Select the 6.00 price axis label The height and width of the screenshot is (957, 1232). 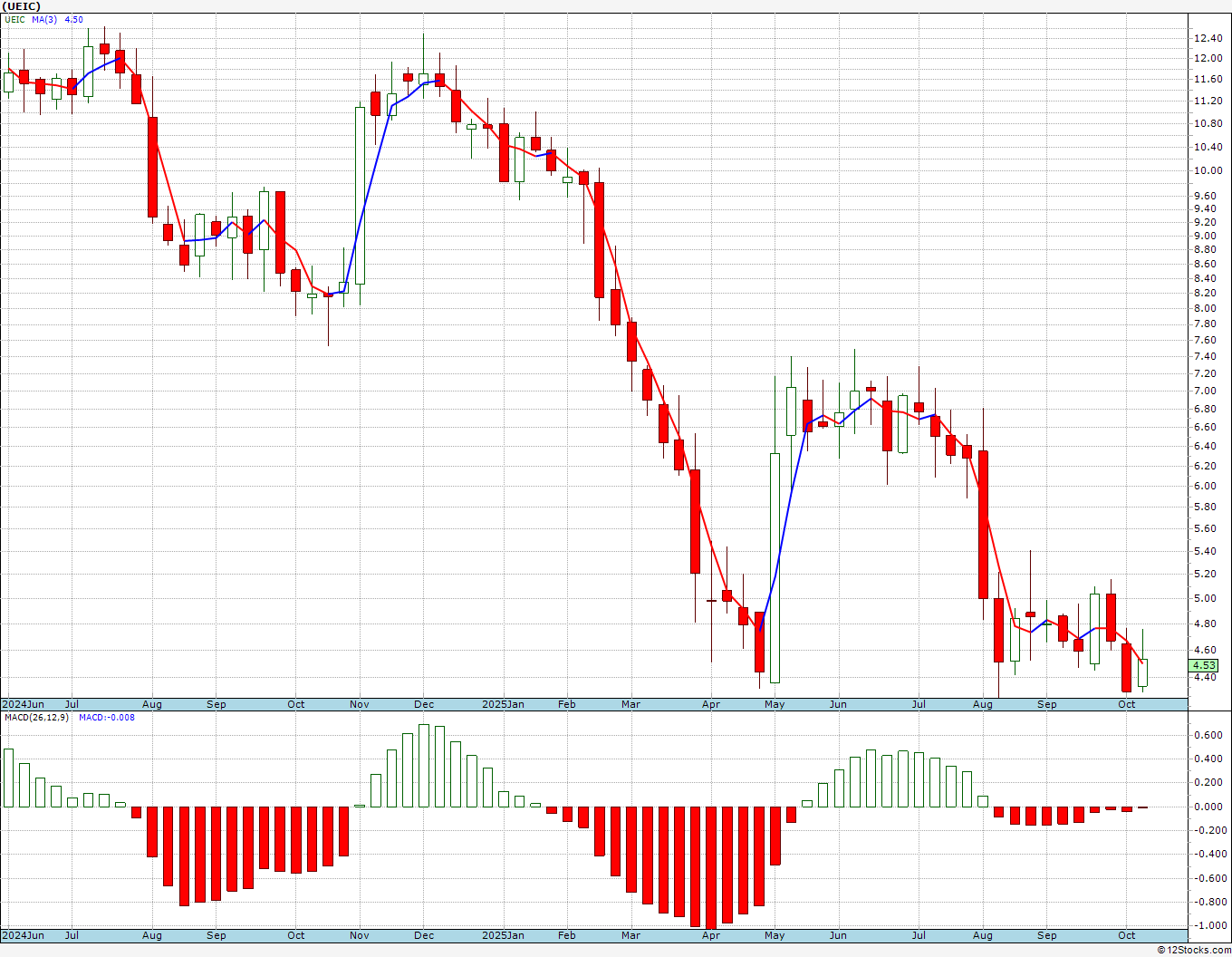pyautogui.click(x=1205, y=486)
